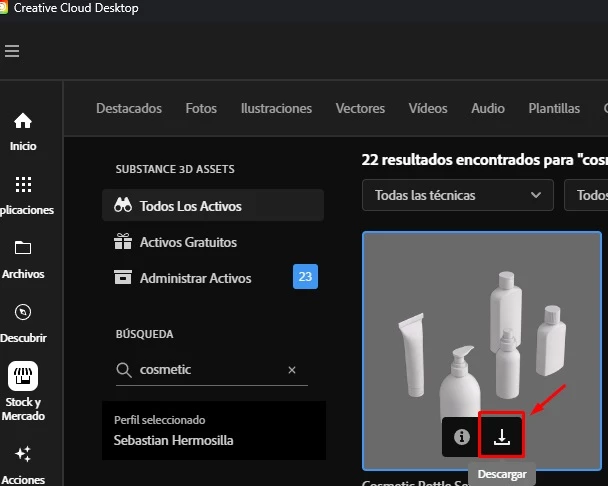The width and height of the screenshot is (608, 486).
Task: Select the Cosmetic Bottle thumbnail
Action: (482, 351)
